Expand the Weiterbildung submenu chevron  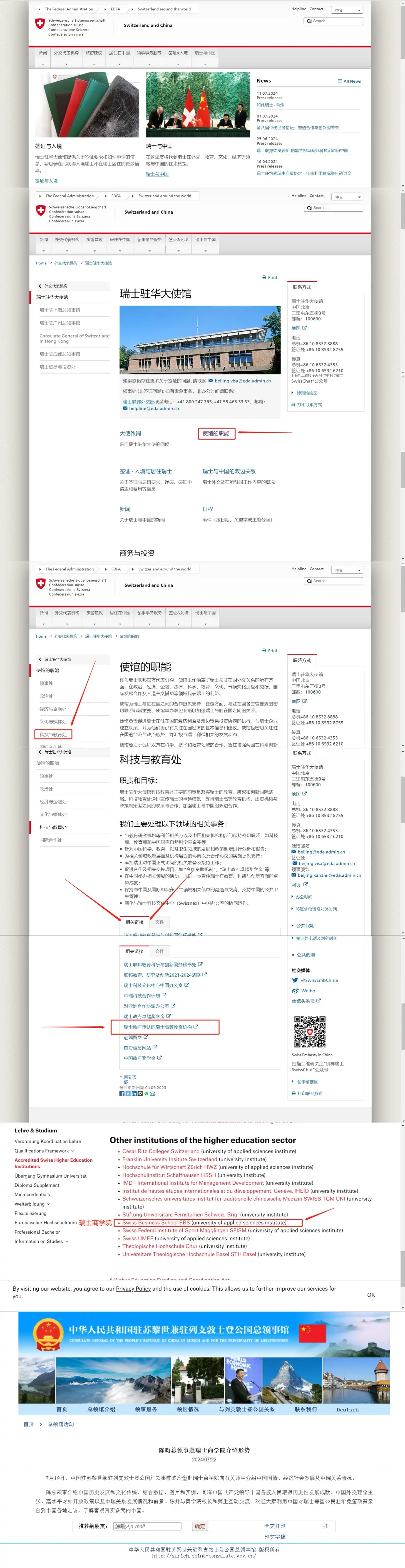tap(49, 1204)
